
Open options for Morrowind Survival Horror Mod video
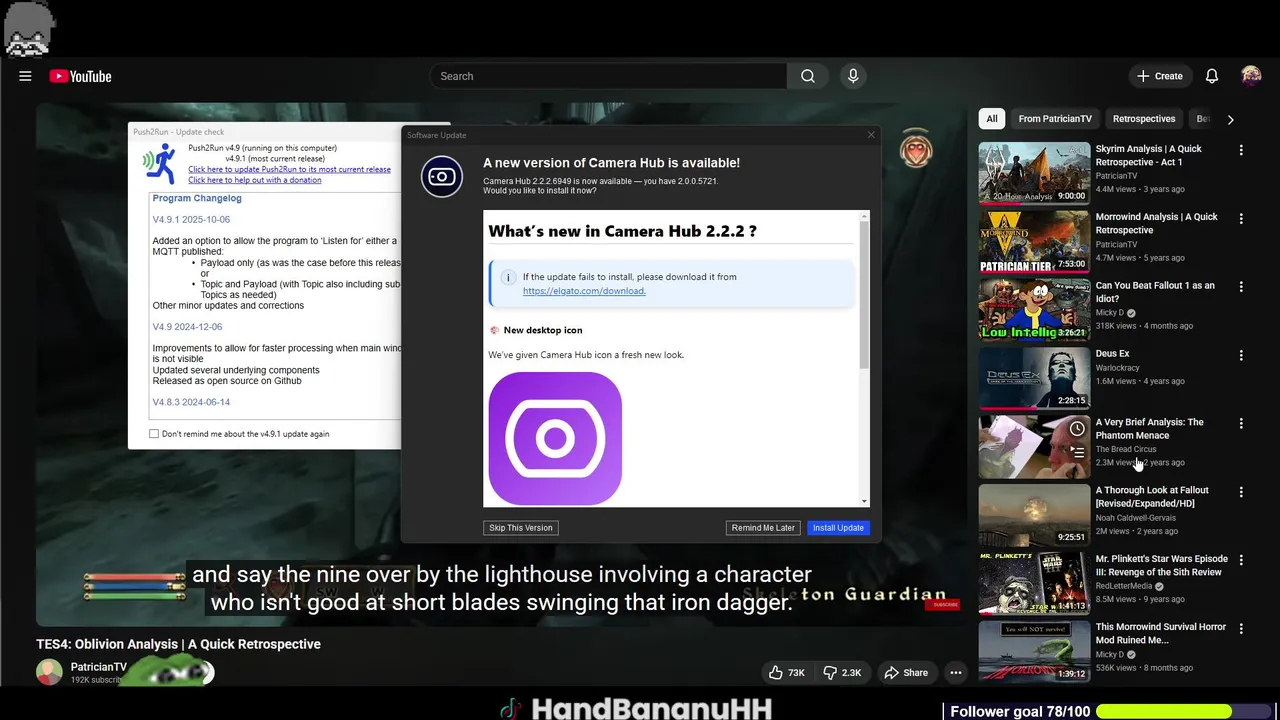coord(1241,628)
